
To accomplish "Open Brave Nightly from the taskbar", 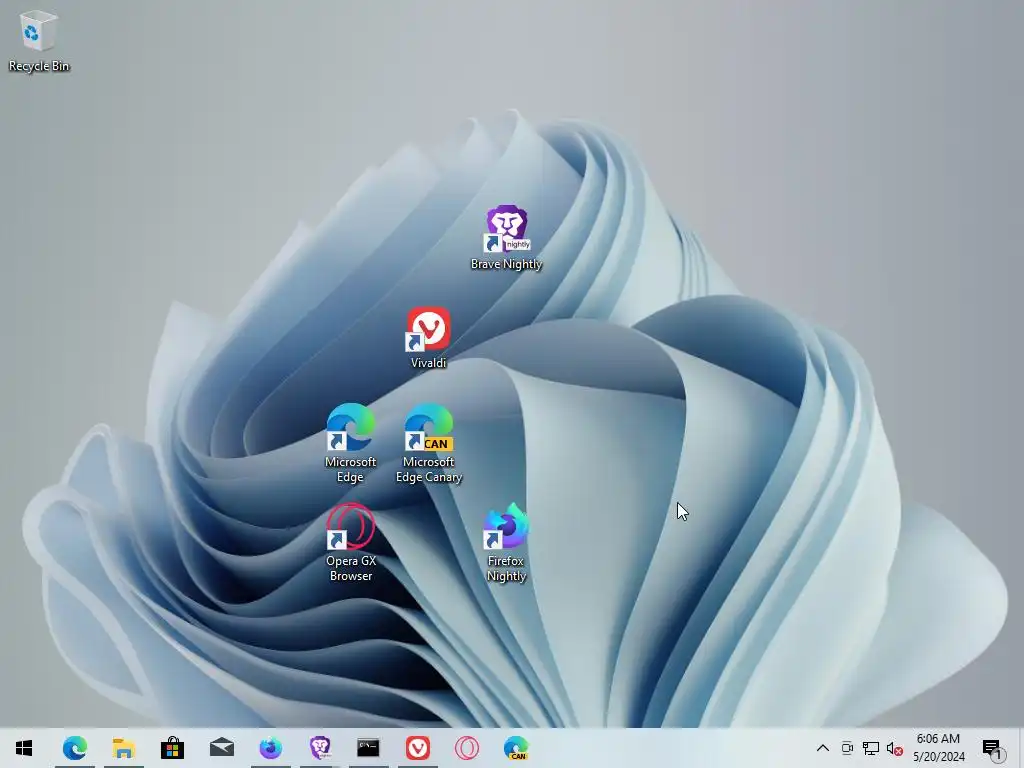I will 319,748.
